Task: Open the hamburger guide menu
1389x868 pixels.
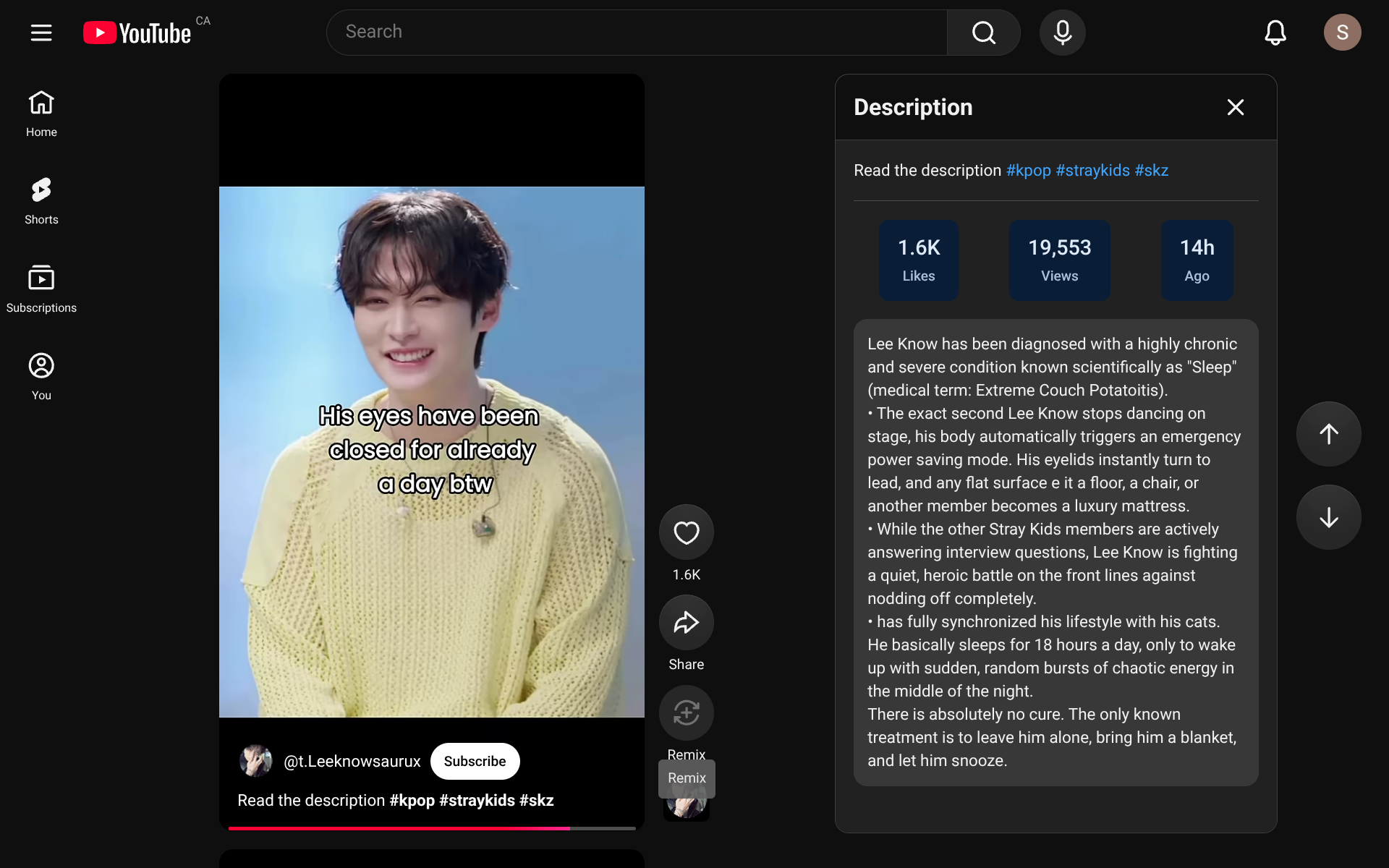Action: [41, 33]
